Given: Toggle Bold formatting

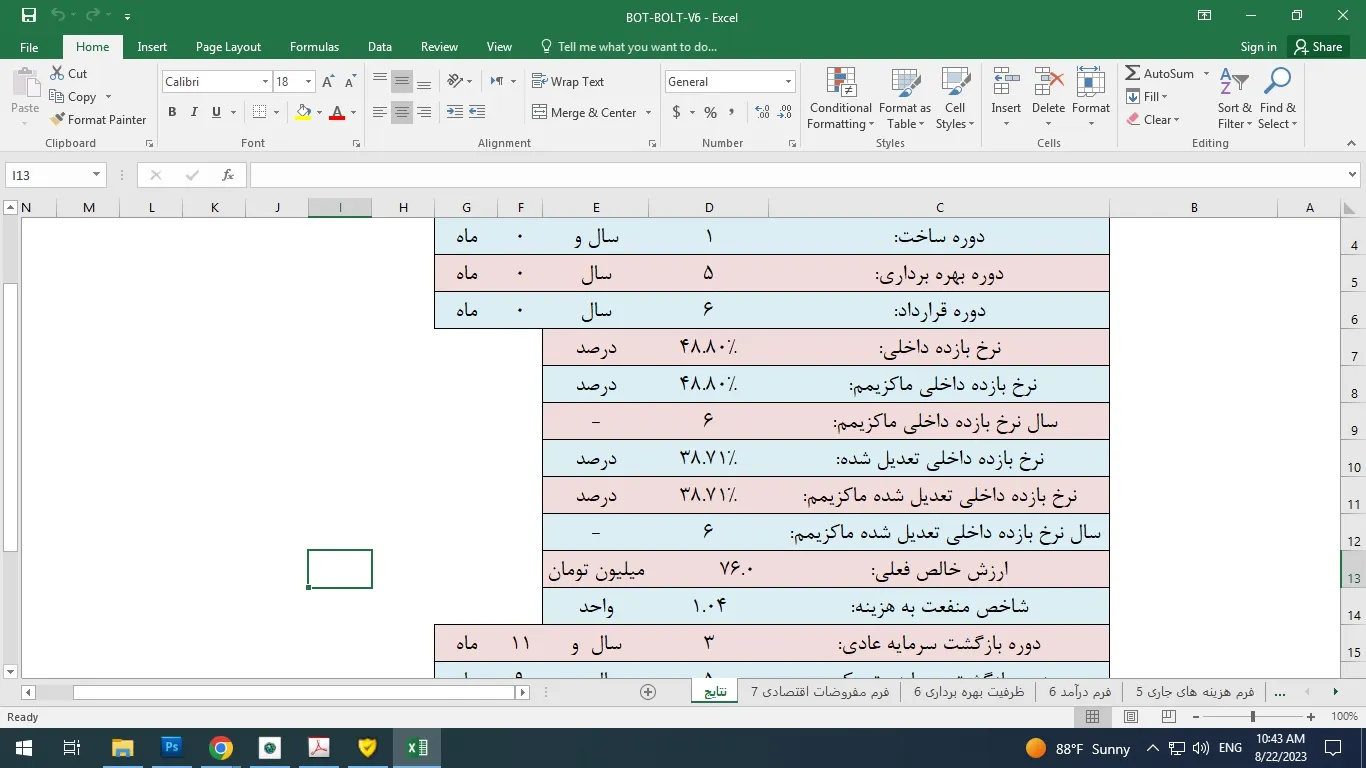Looking at the screenshot, I should pos(172,113).
